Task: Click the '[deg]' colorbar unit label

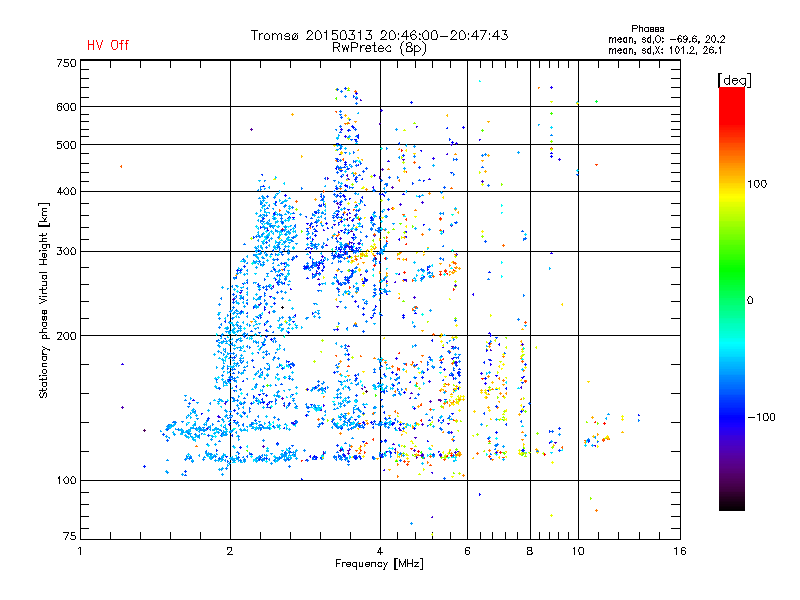Action: click(734, 80)
